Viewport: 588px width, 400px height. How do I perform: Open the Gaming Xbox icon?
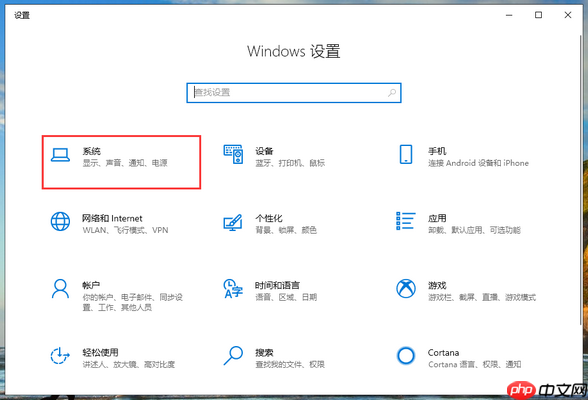click(406, 288)
